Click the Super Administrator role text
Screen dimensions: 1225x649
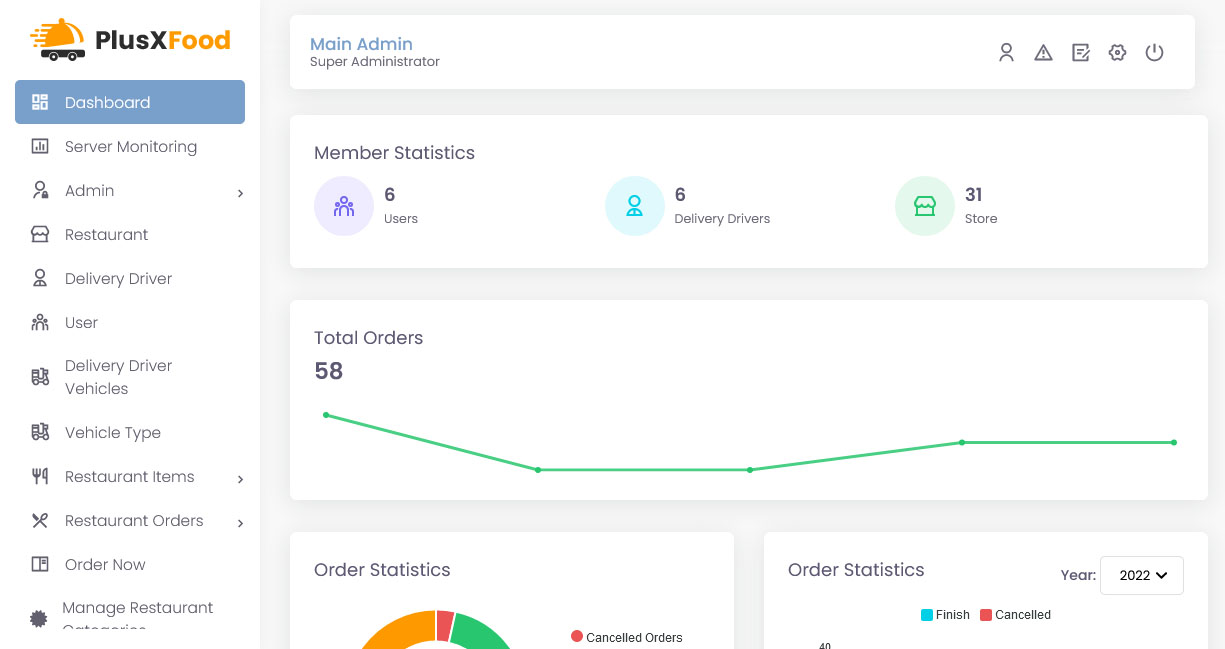tap(375, 62)
